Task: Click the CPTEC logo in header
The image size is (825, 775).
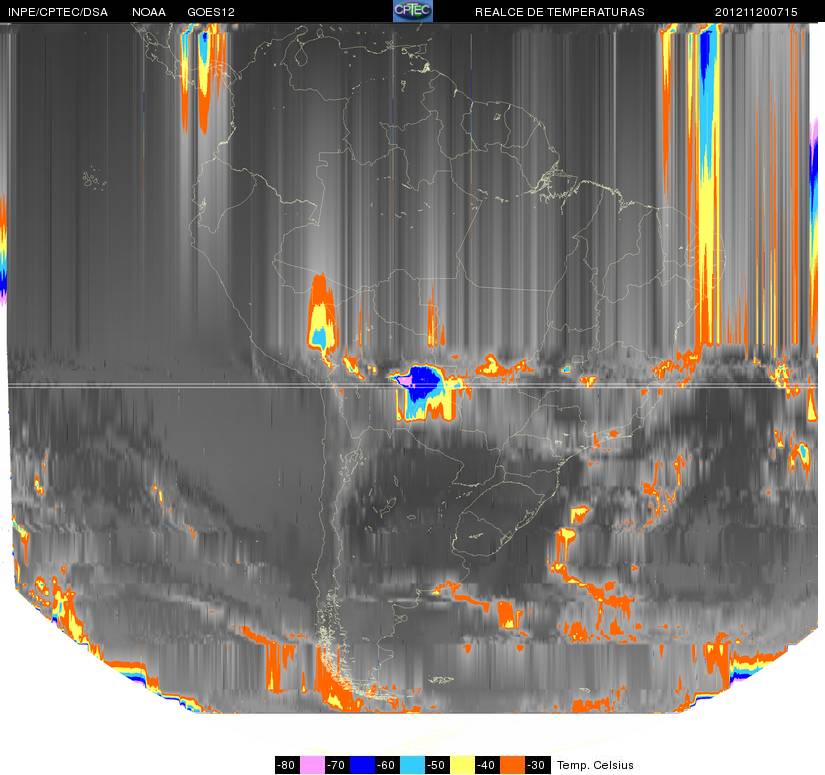Action: (x=413, y=11)
